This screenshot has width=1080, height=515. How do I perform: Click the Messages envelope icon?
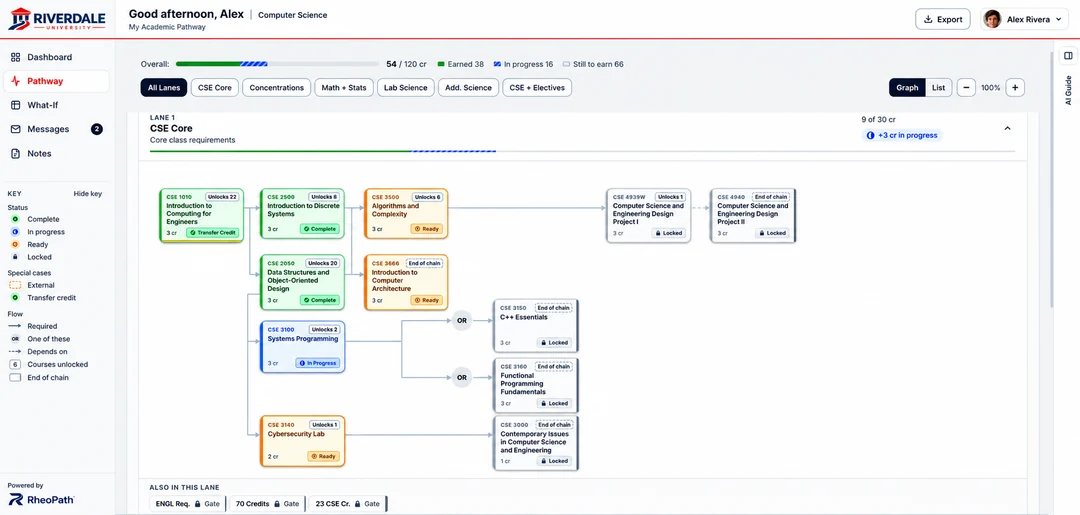[15, 129]
